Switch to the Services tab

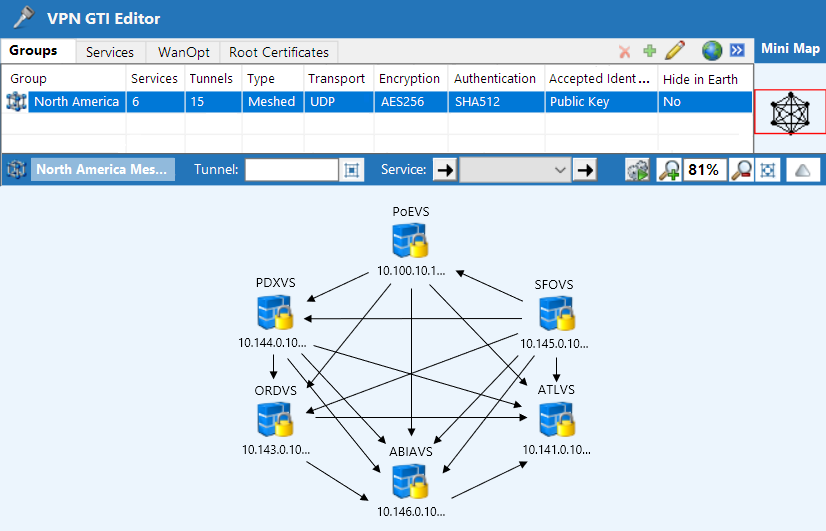click(x=109, y=52)
